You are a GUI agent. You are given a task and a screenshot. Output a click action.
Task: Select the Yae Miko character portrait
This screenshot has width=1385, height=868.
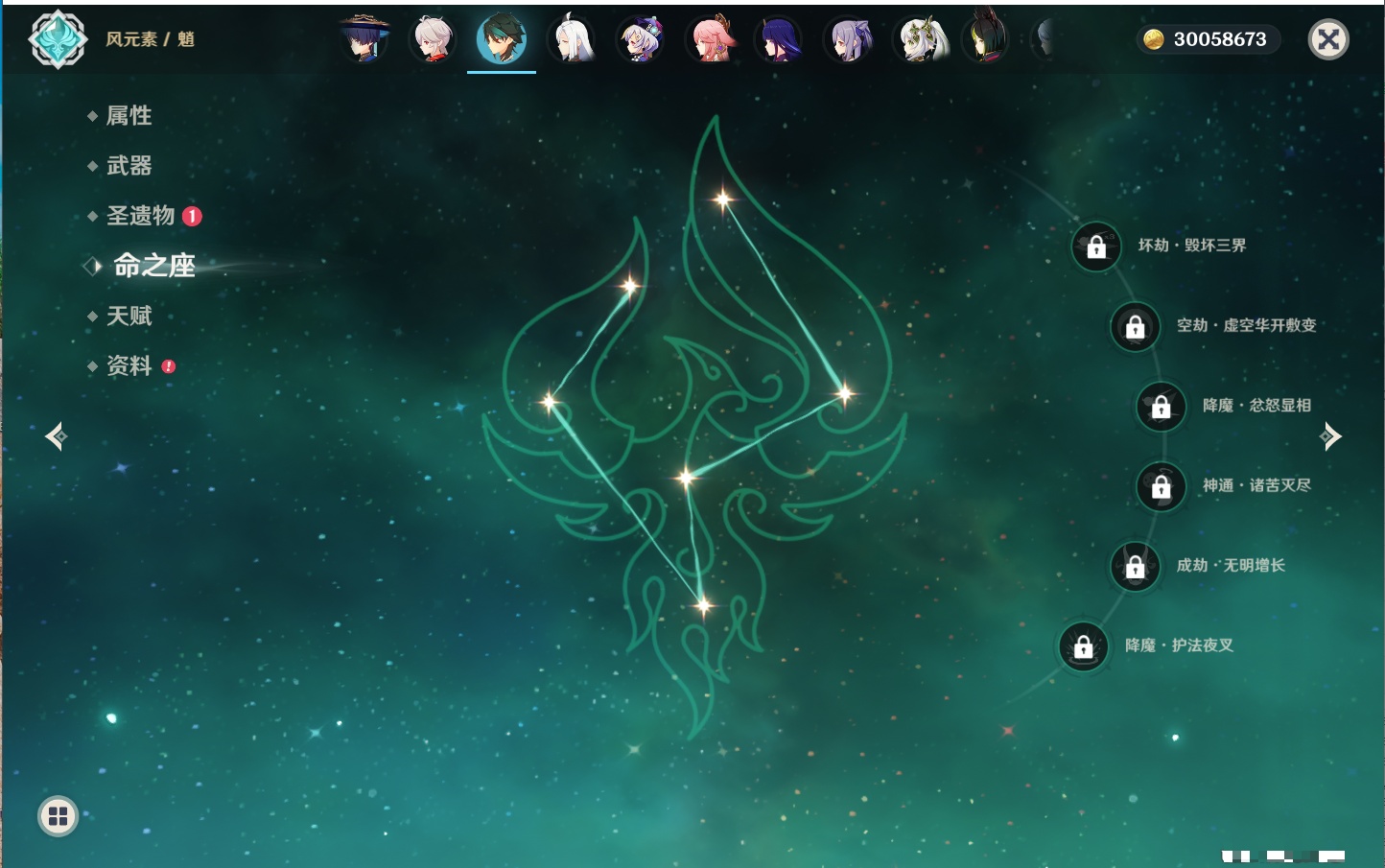click(711, 39)
